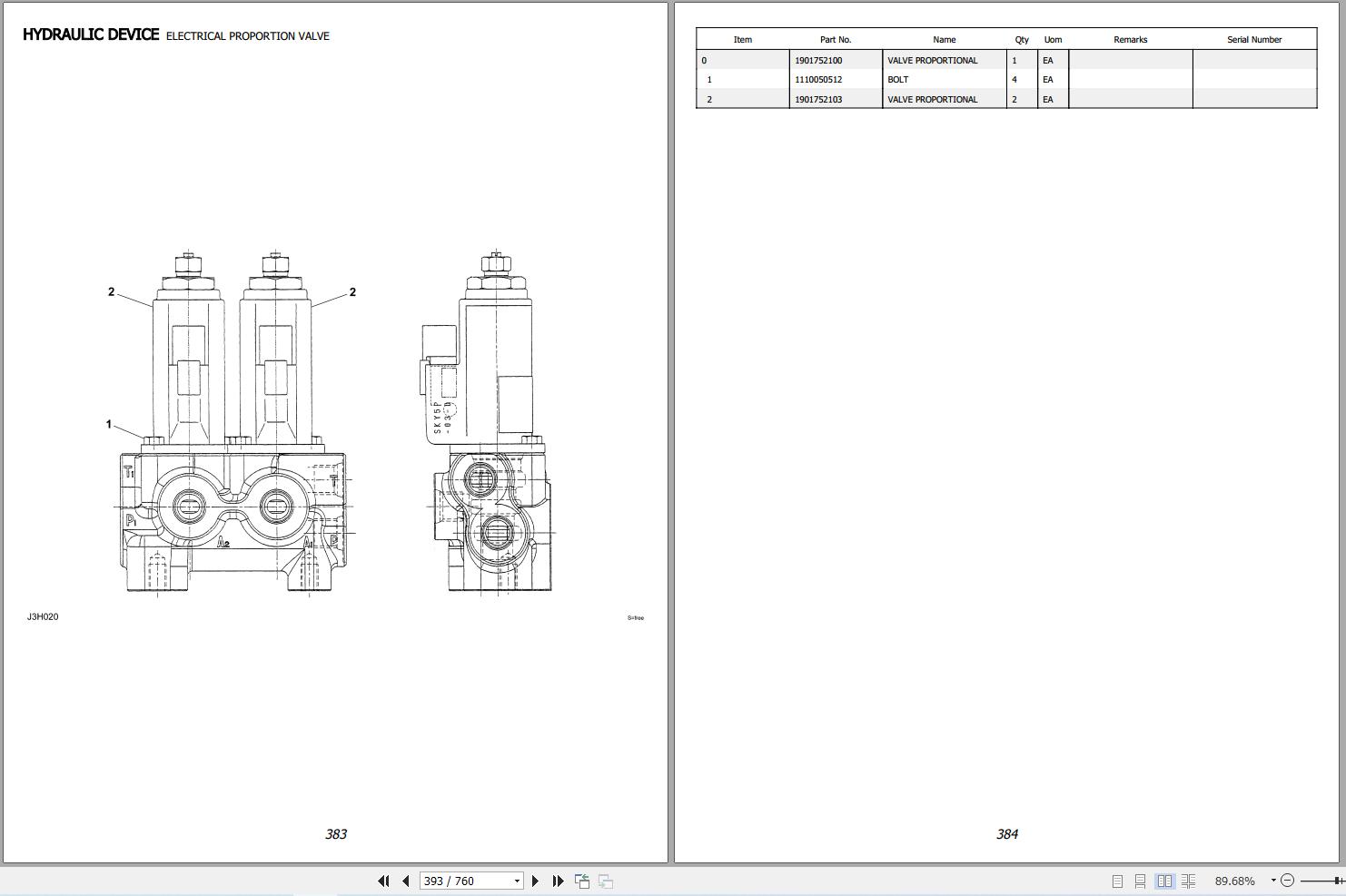Click the previous view icon
The width and height of the screenshot is (1346, 896).
[x=582, y=881]
